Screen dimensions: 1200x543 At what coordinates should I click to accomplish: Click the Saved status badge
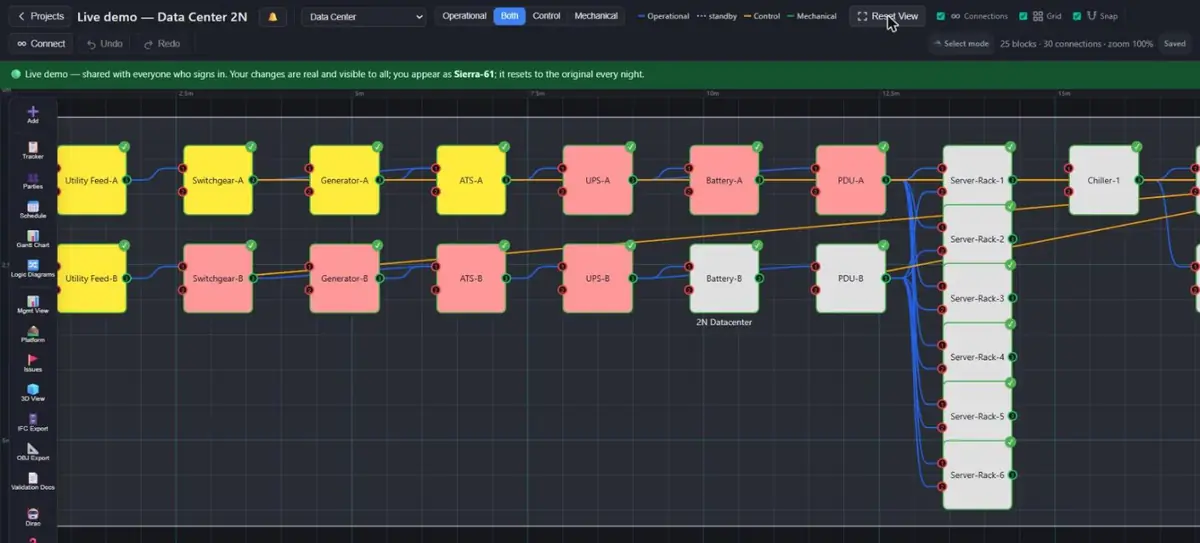(1174, 44)
